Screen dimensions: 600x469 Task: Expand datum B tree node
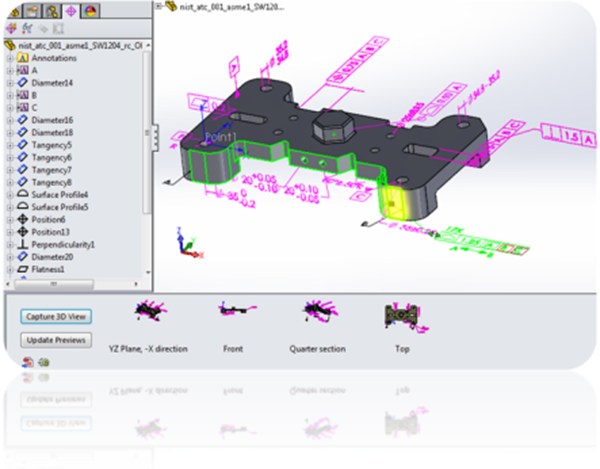[10, 95]
